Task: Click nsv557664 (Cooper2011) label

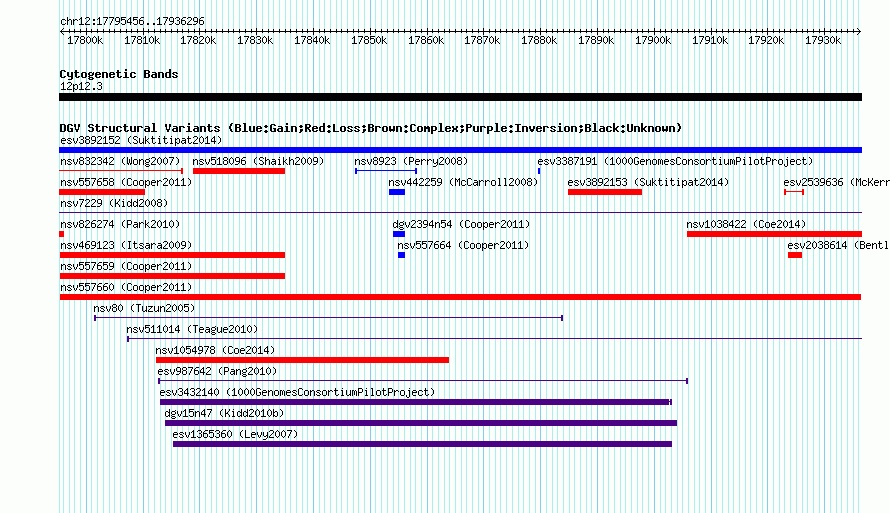Action: point(463,245)
